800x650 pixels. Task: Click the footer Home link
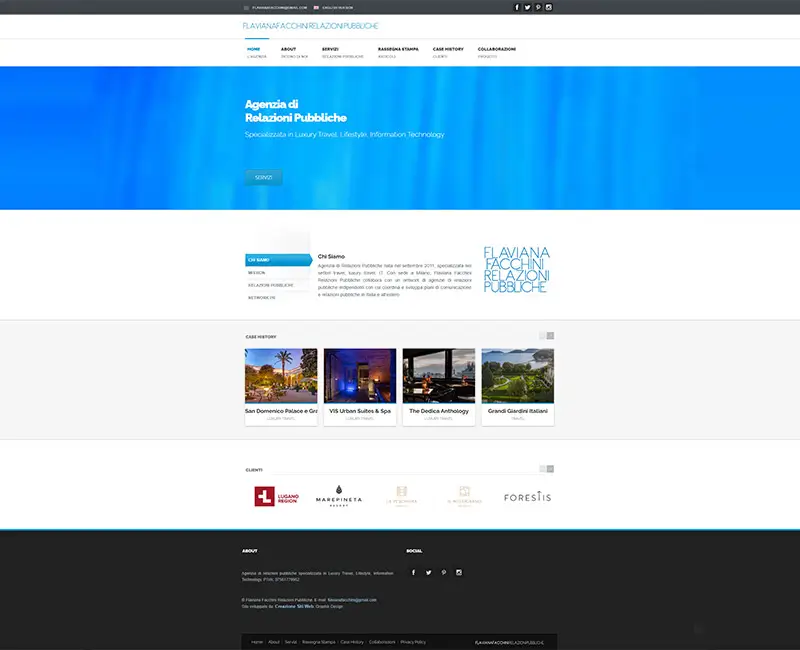[x=257, y=642]
